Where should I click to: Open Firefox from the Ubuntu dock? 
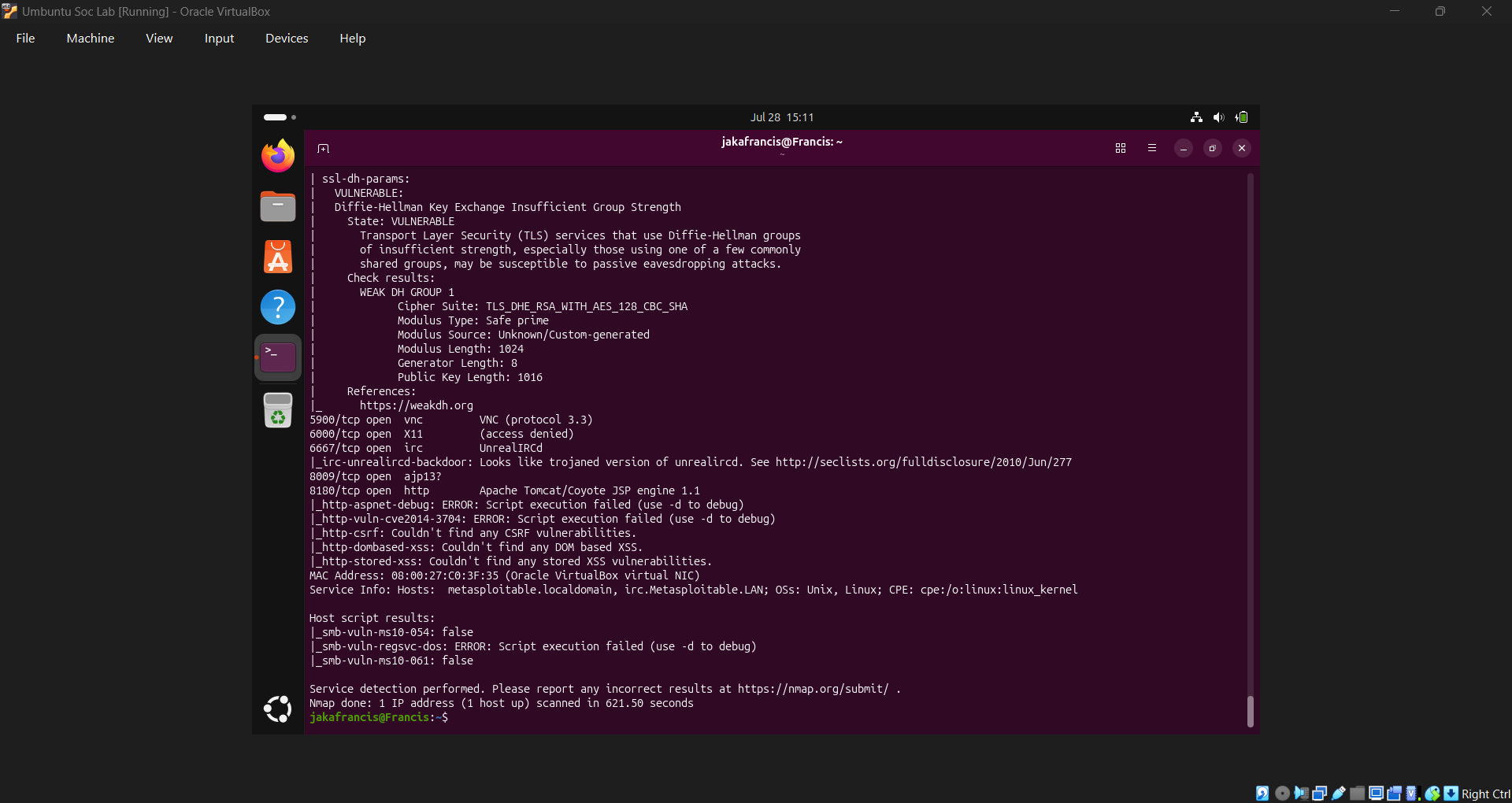(x=278, y=156)
